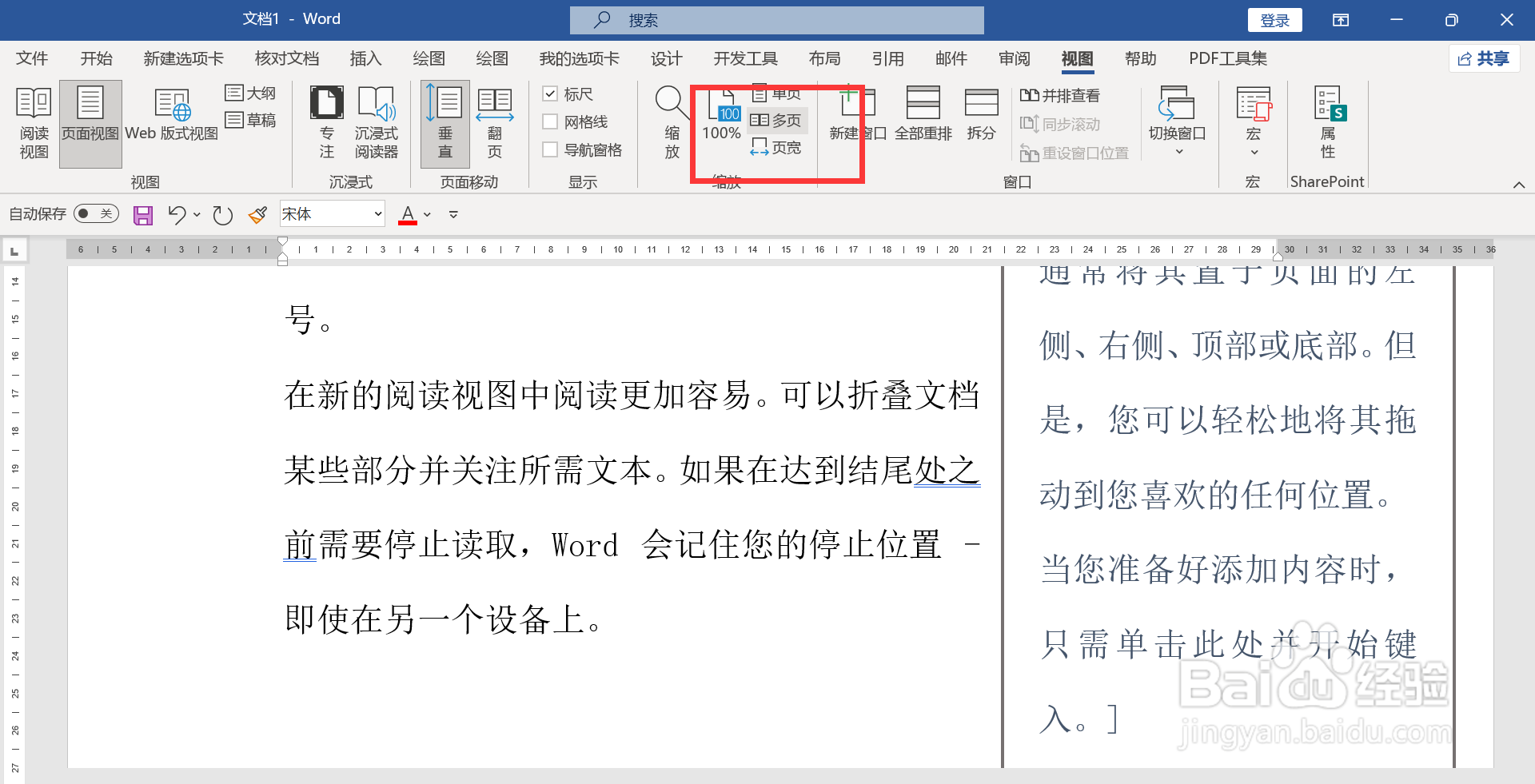Switch to Draft (草稿) view
Image resolution: width=1535 pixels, height=784 pixels.
pyautogui.click(x=251, y=120)
